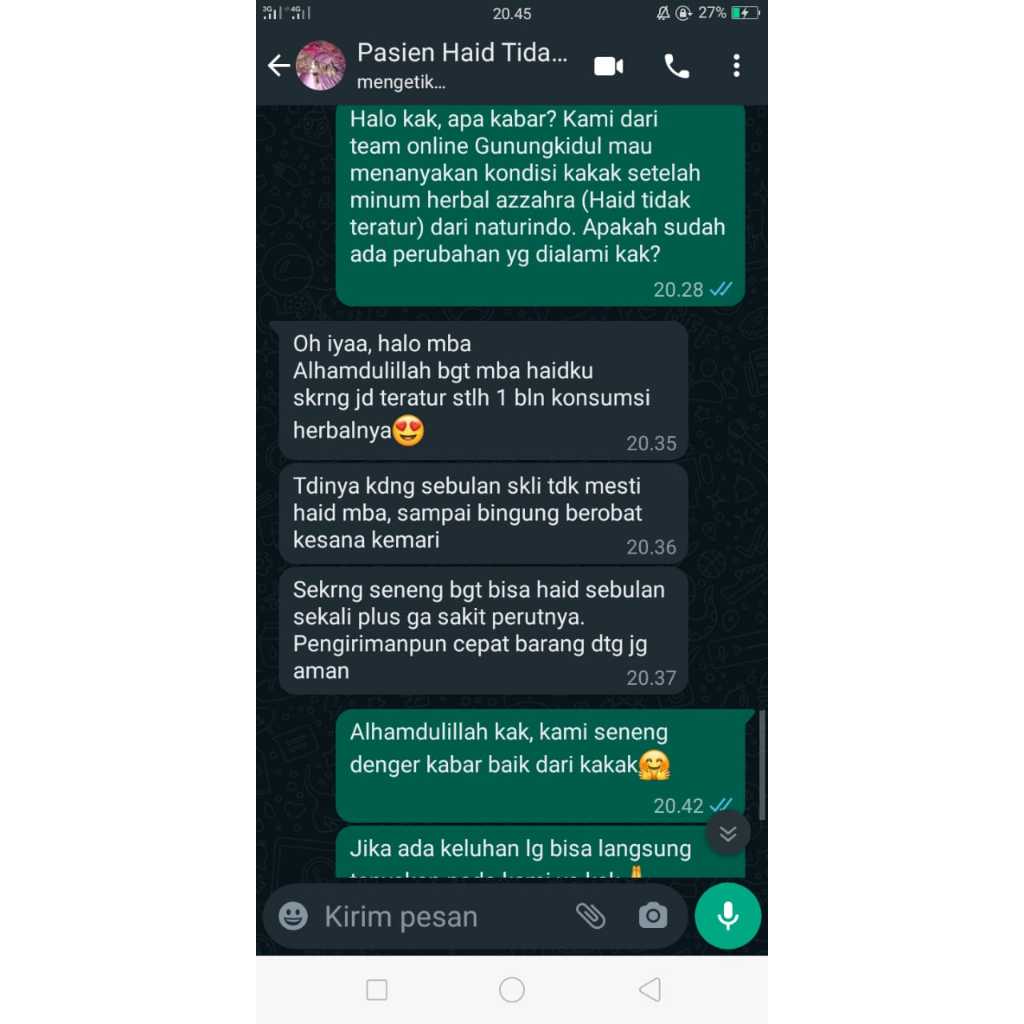The height and width of the screenshot is (1024, 1024).
Task: Tap the Android recent apps square
Action: [377, 989]
